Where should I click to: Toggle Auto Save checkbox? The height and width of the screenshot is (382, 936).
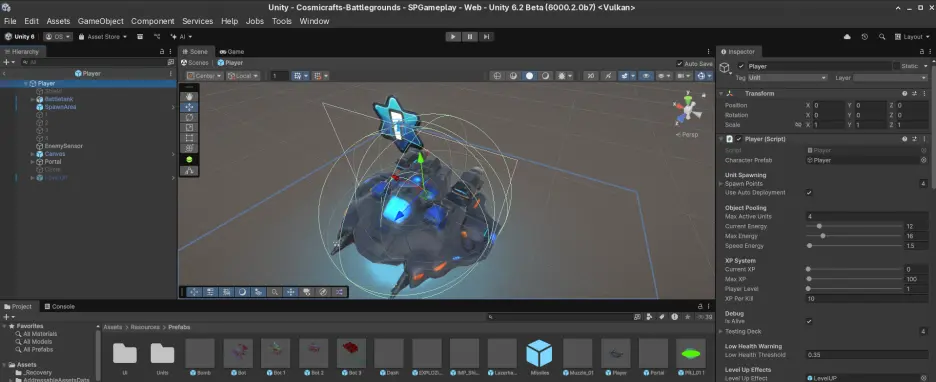pyautogui.click(x=680, y=63)
